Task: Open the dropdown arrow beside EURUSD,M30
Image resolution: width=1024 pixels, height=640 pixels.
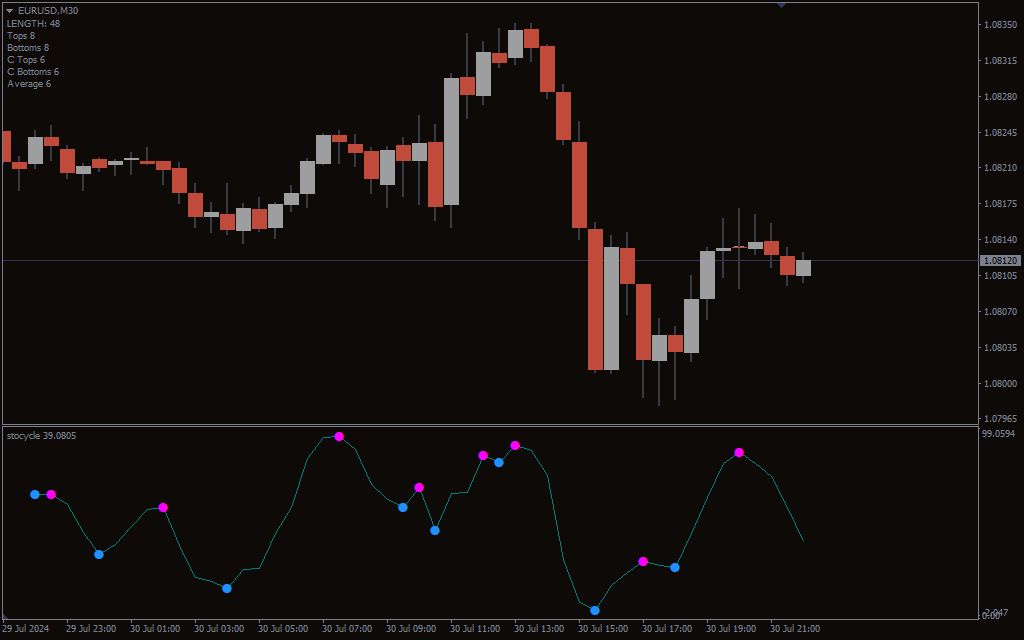Action: (10, 11)
